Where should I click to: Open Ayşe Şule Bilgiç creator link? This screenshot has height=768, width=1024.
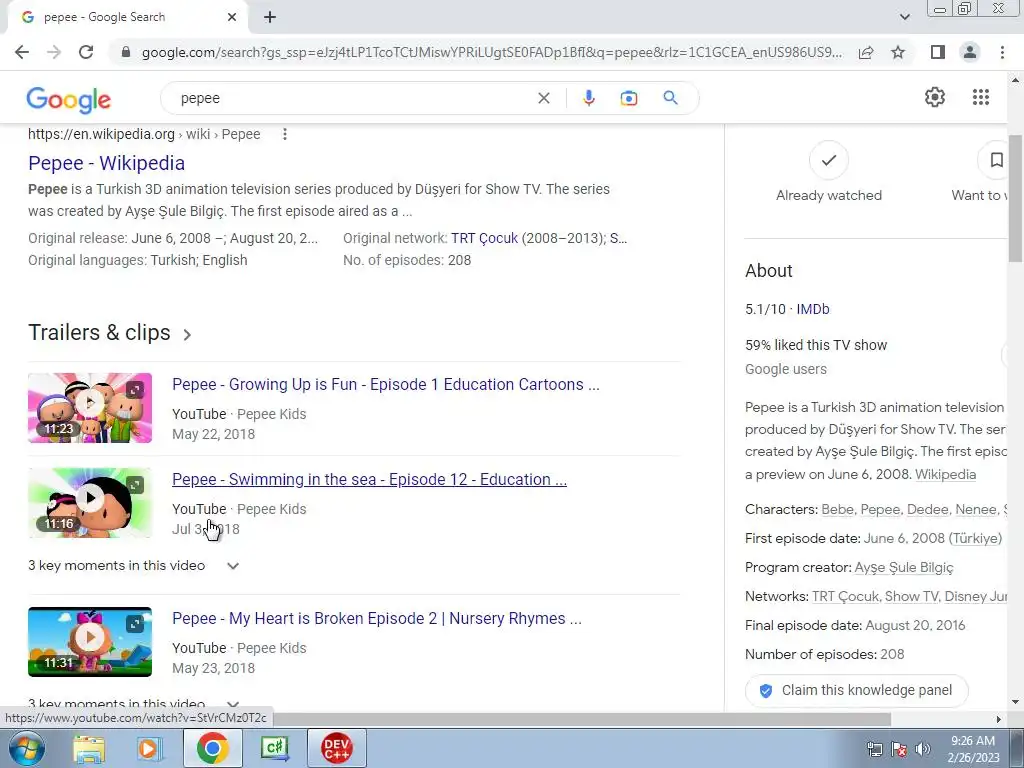(x=904, y=568)
